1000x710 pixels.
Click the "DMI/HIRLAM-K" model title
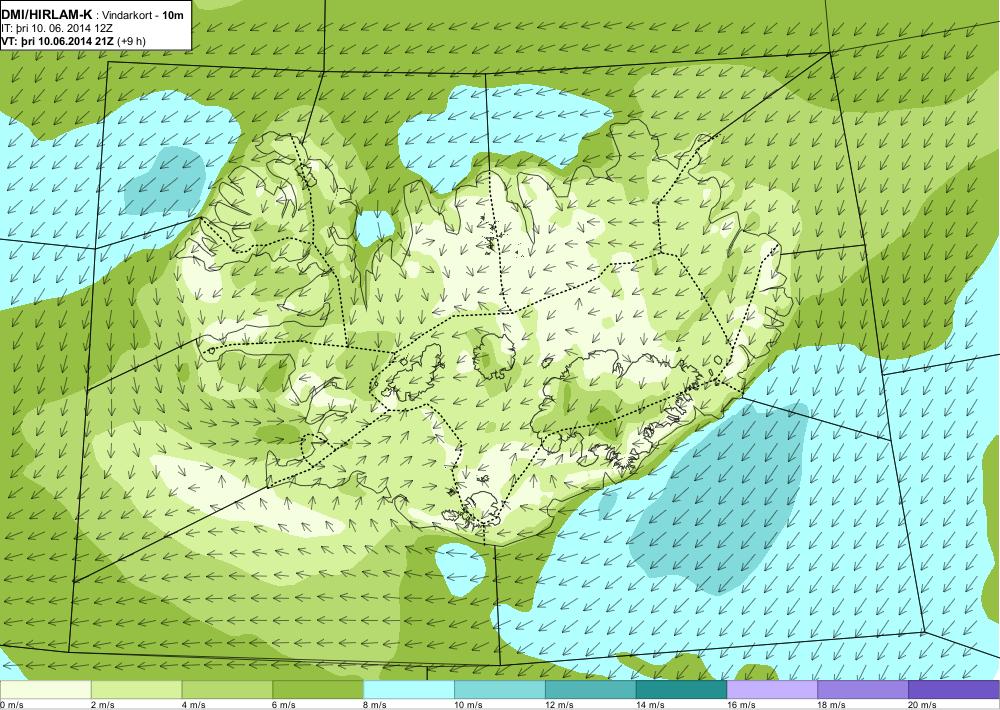tap(47, 13)
